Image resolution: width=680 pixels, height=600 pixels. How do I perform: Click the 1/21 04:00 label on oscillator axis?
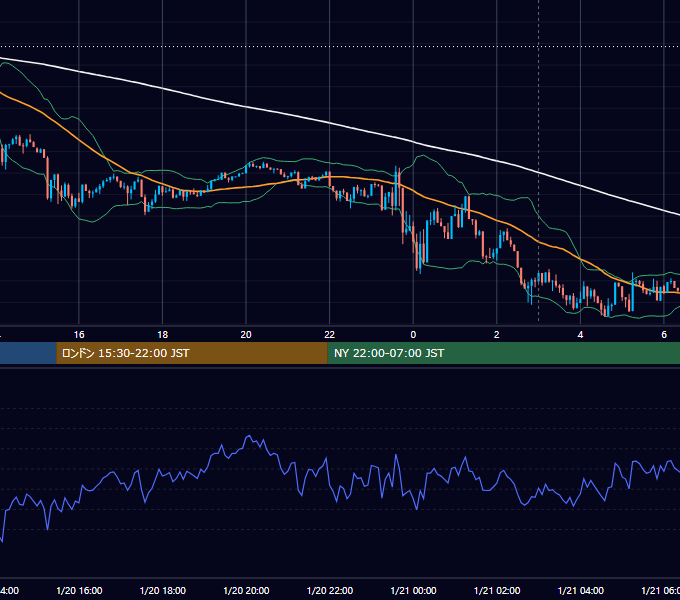click(x=581, y=591)
